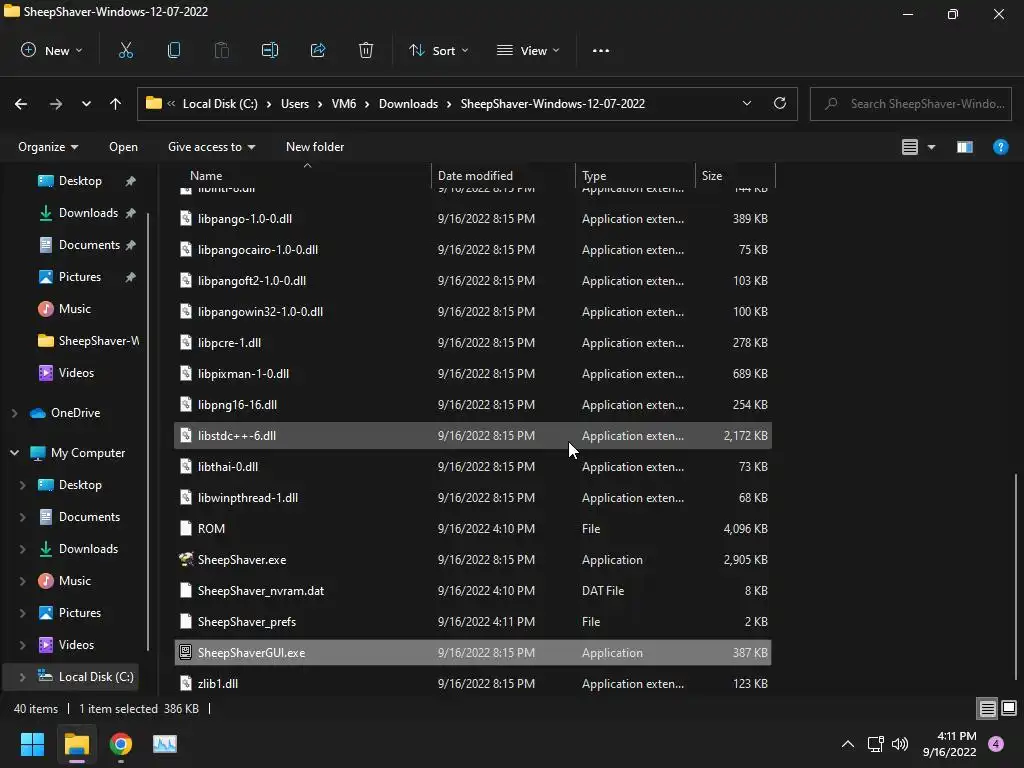Click the Cut scissors icon

coord(125,50)
